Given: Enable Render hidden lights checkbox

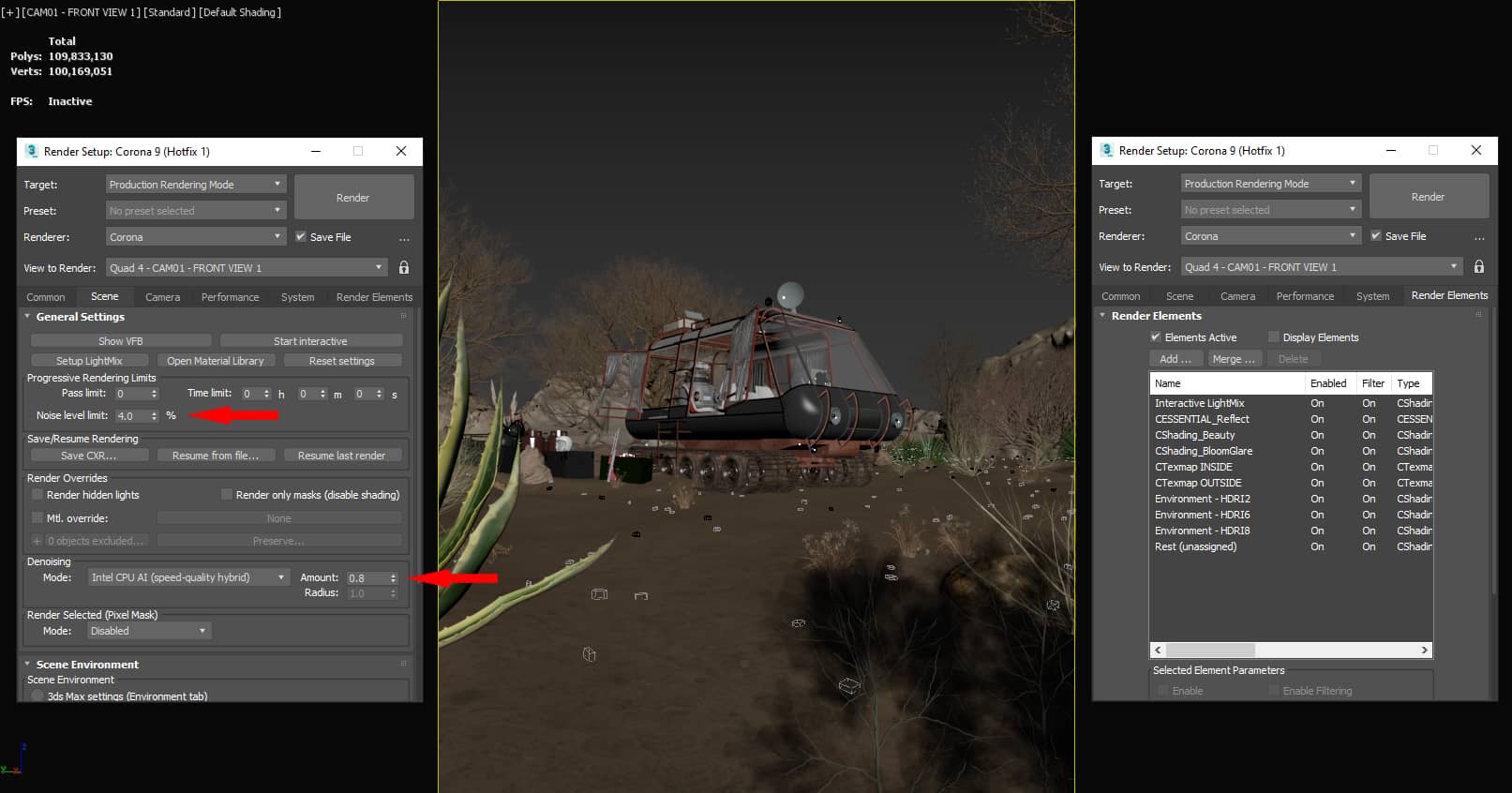Looking at the screenshot, I should tap(37, 495).
